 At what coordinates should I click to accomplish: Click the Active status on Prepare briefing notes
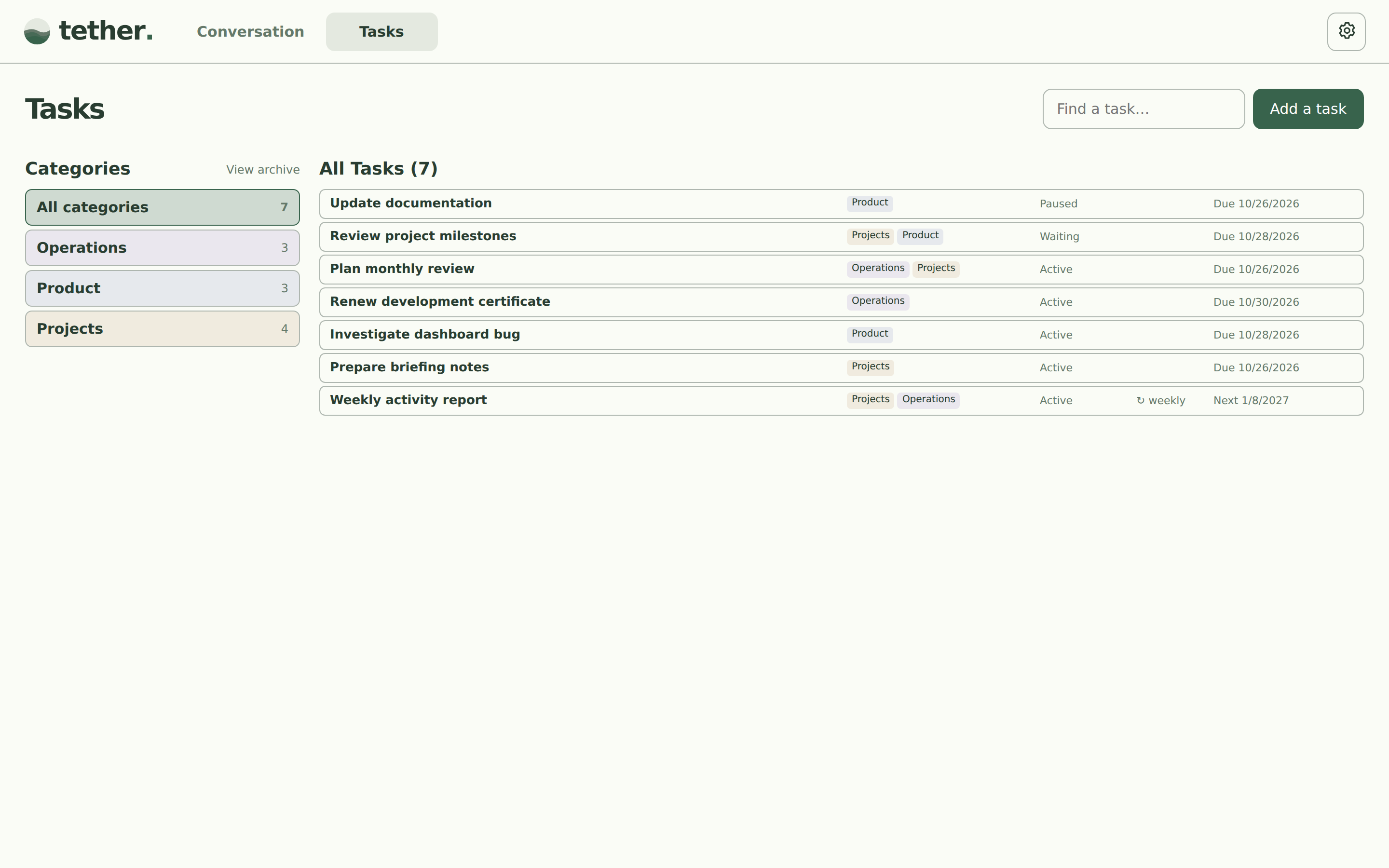point(1056,367)
